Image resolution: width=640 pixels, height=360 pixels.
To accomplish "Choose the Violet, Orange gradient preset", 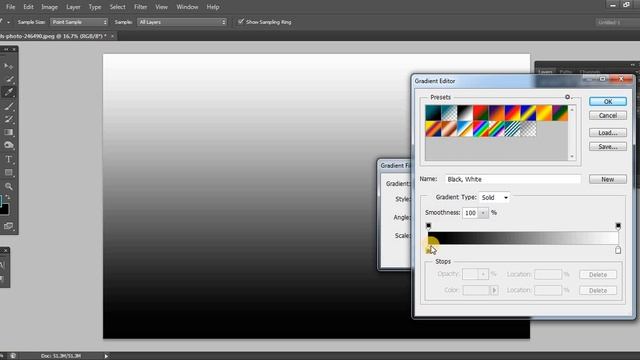I will (x=497, y=113).
